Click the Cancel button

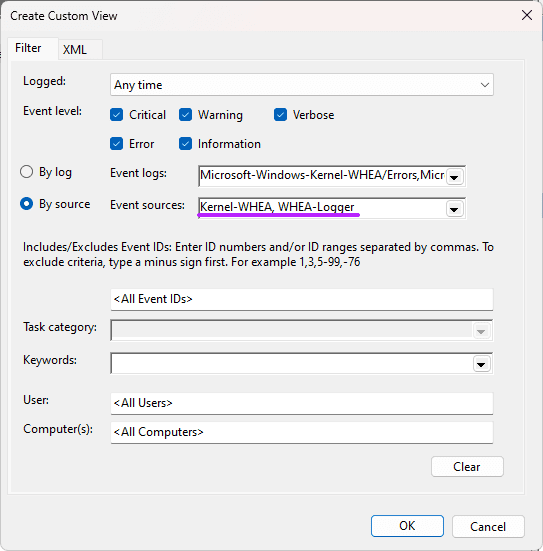(488, 526)
